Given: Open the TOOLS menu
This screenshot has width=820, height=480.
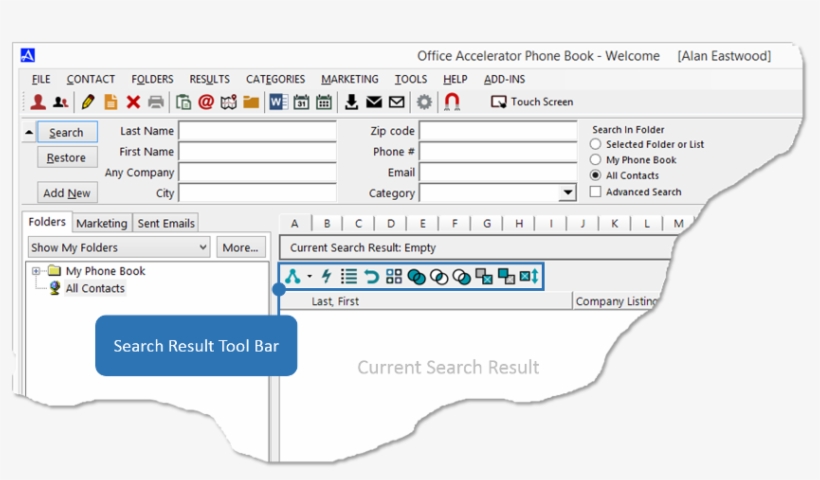Looking at the screenshot, I should pyautogui.click(x=411, y=79).
